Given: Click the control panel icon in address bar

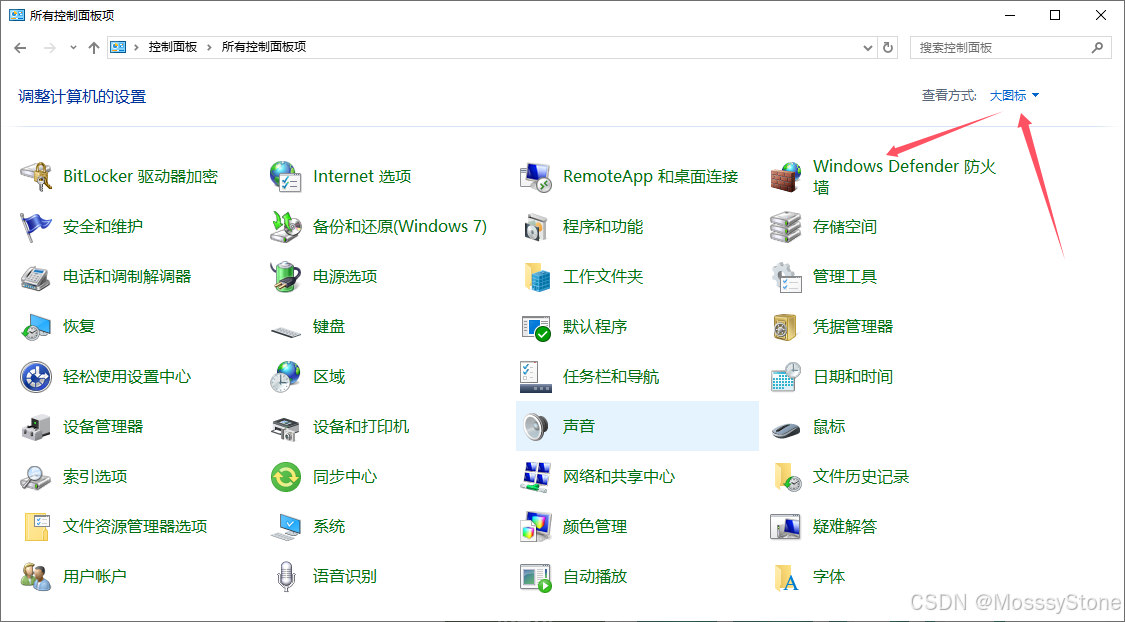Looking at the screenshot, I should [x=118, y=47].
